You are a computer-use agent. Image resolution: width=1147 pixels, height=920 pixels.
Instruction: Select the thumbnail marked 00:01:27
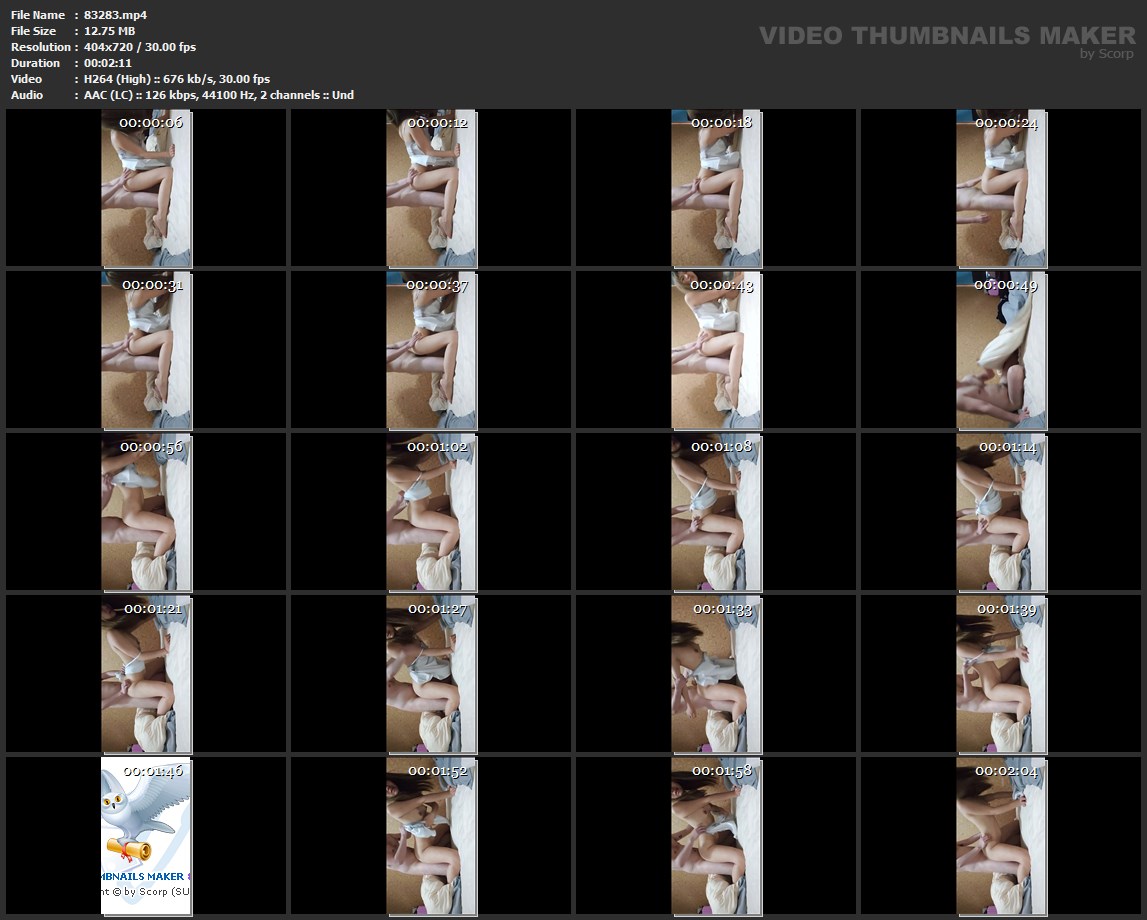431,674
